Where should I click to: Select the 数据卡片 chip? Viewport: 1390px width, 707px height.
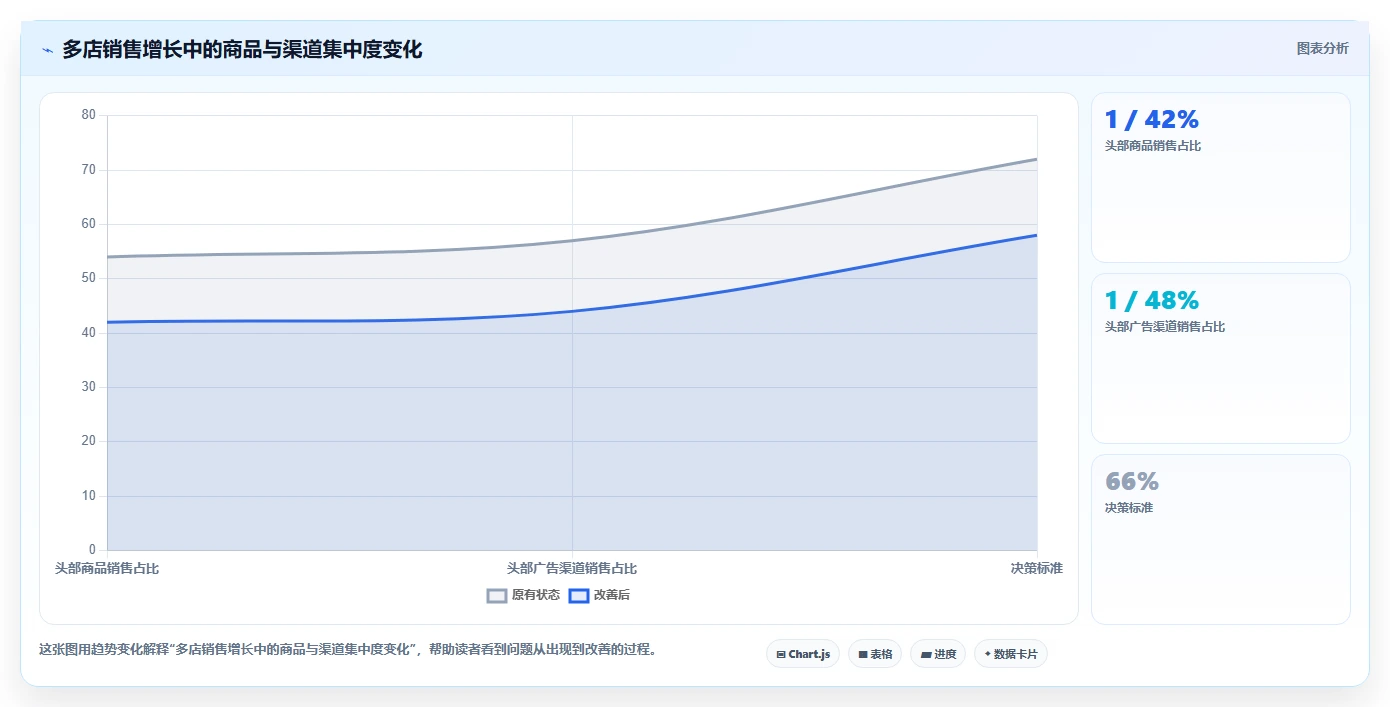[x=1011, y=654]
